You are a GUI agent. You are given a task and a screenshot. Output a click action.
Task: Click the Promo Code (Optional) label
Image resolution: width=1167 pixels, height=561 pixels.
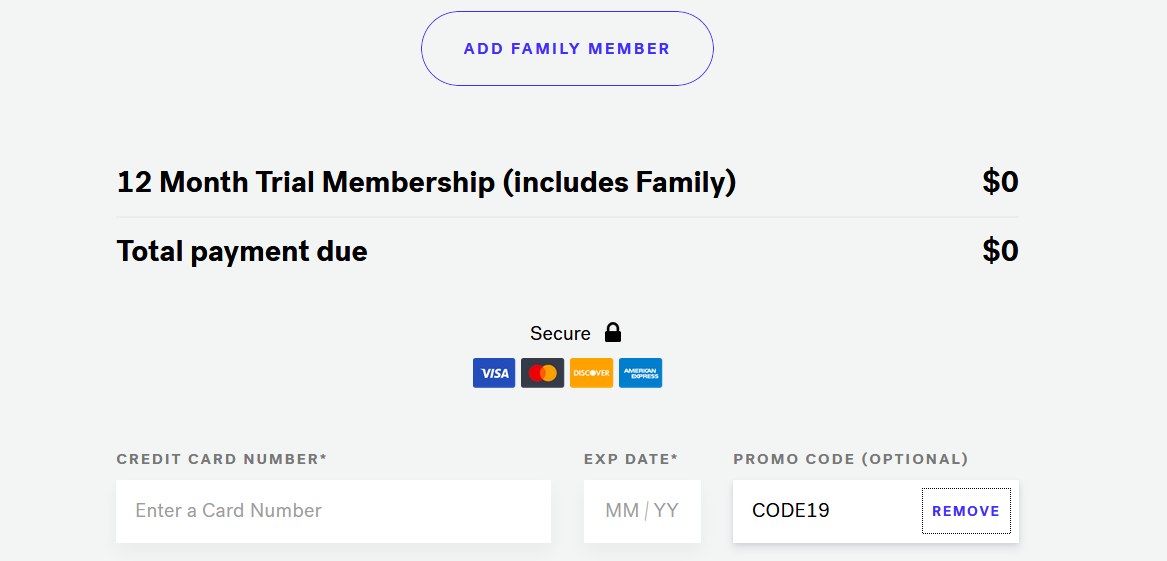coord(851,459)
